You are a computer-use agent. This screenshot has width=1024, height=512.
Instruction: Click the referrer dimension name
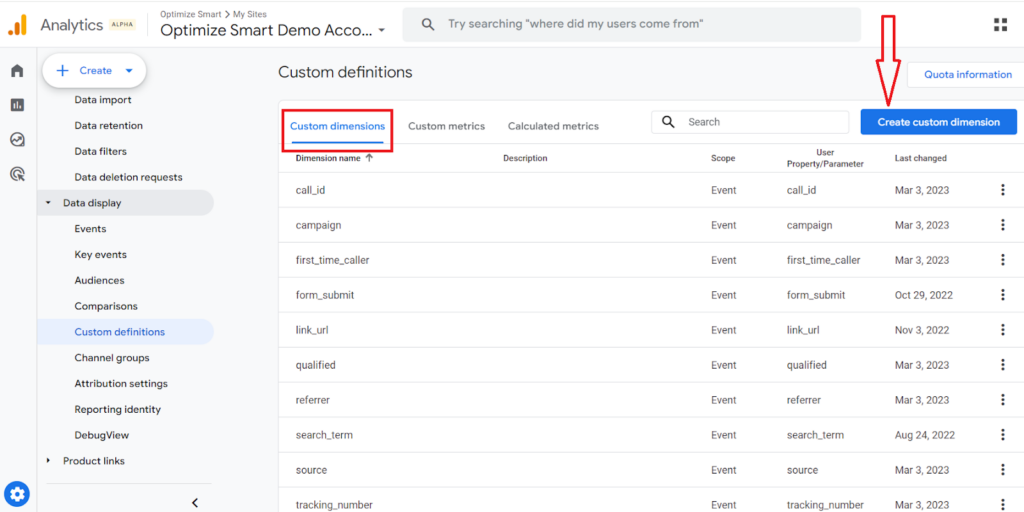[x=312, y=400]
